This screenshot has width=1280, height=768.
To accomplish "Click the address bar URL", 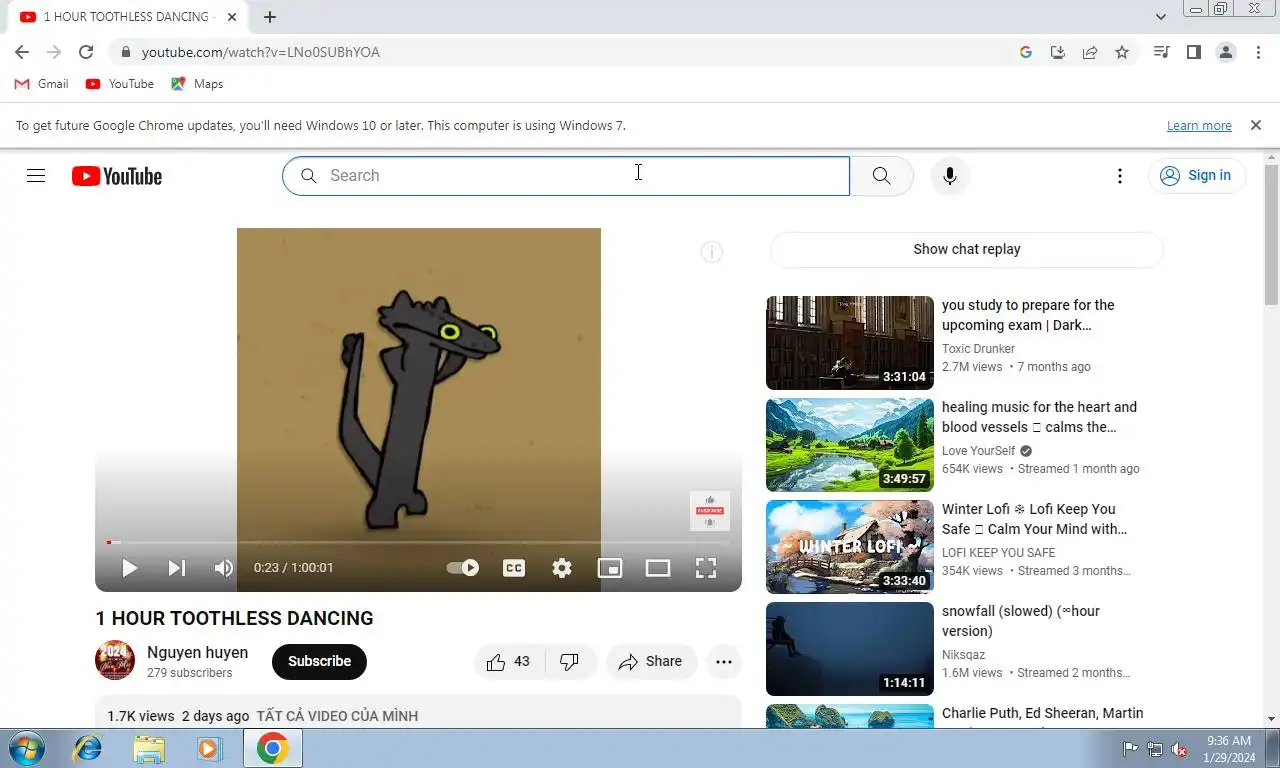I will pos(261,52).
